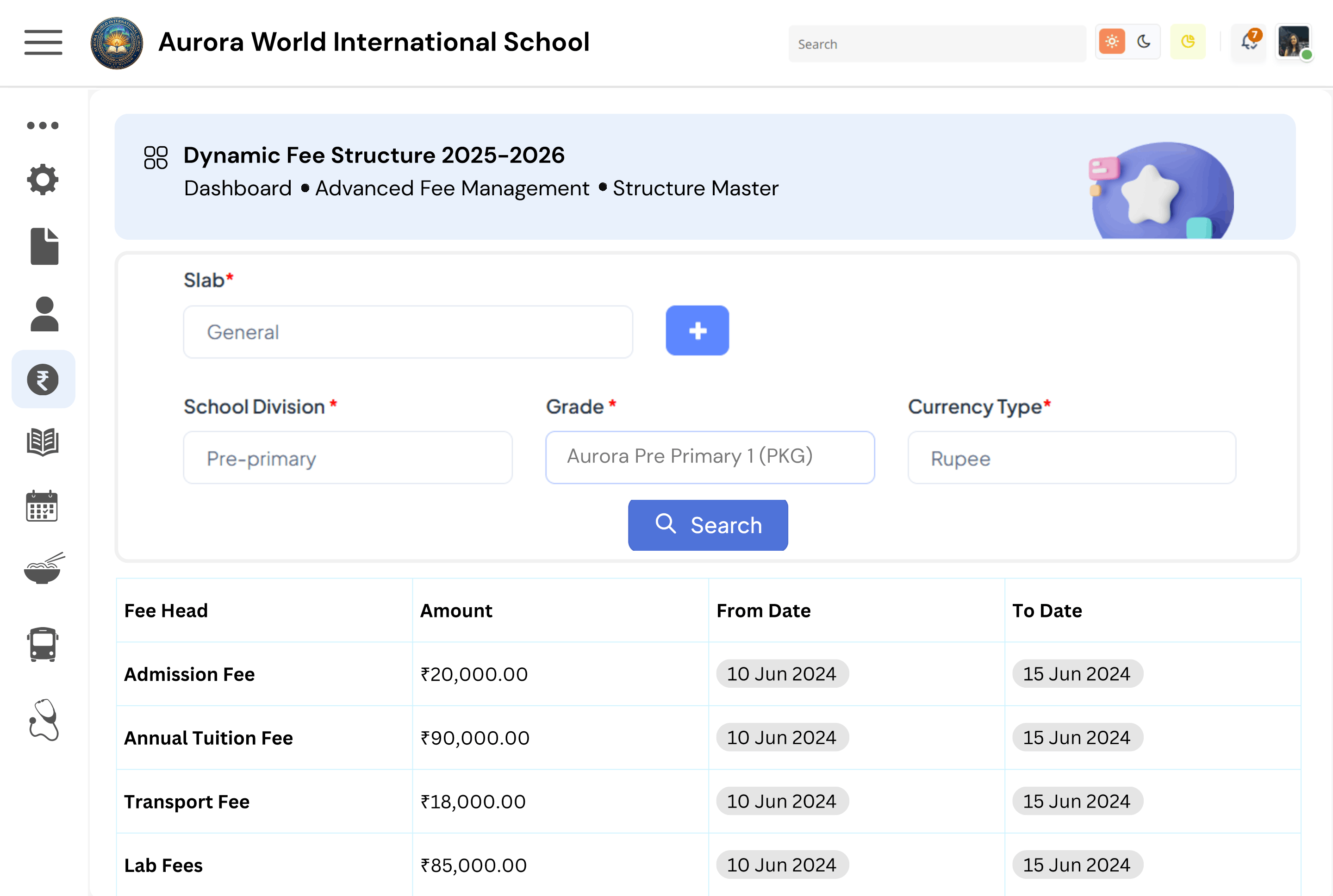This screenshot has height=896, width=1333.
Task: Open the stethoscope health icon
Action: point(44,719)
